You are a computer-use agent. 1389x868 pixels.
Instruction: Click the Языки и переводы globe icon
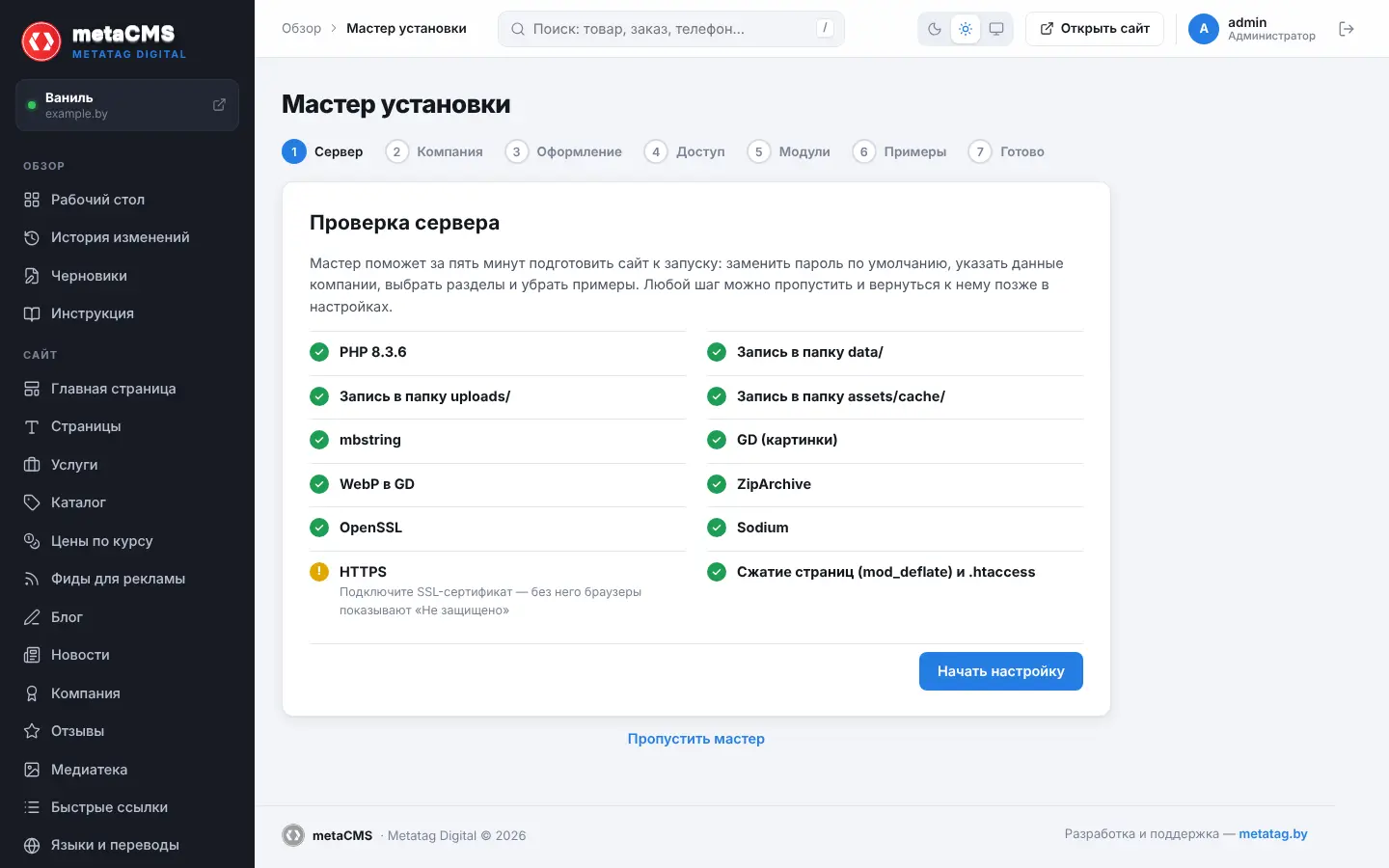(x=32, y=845)
